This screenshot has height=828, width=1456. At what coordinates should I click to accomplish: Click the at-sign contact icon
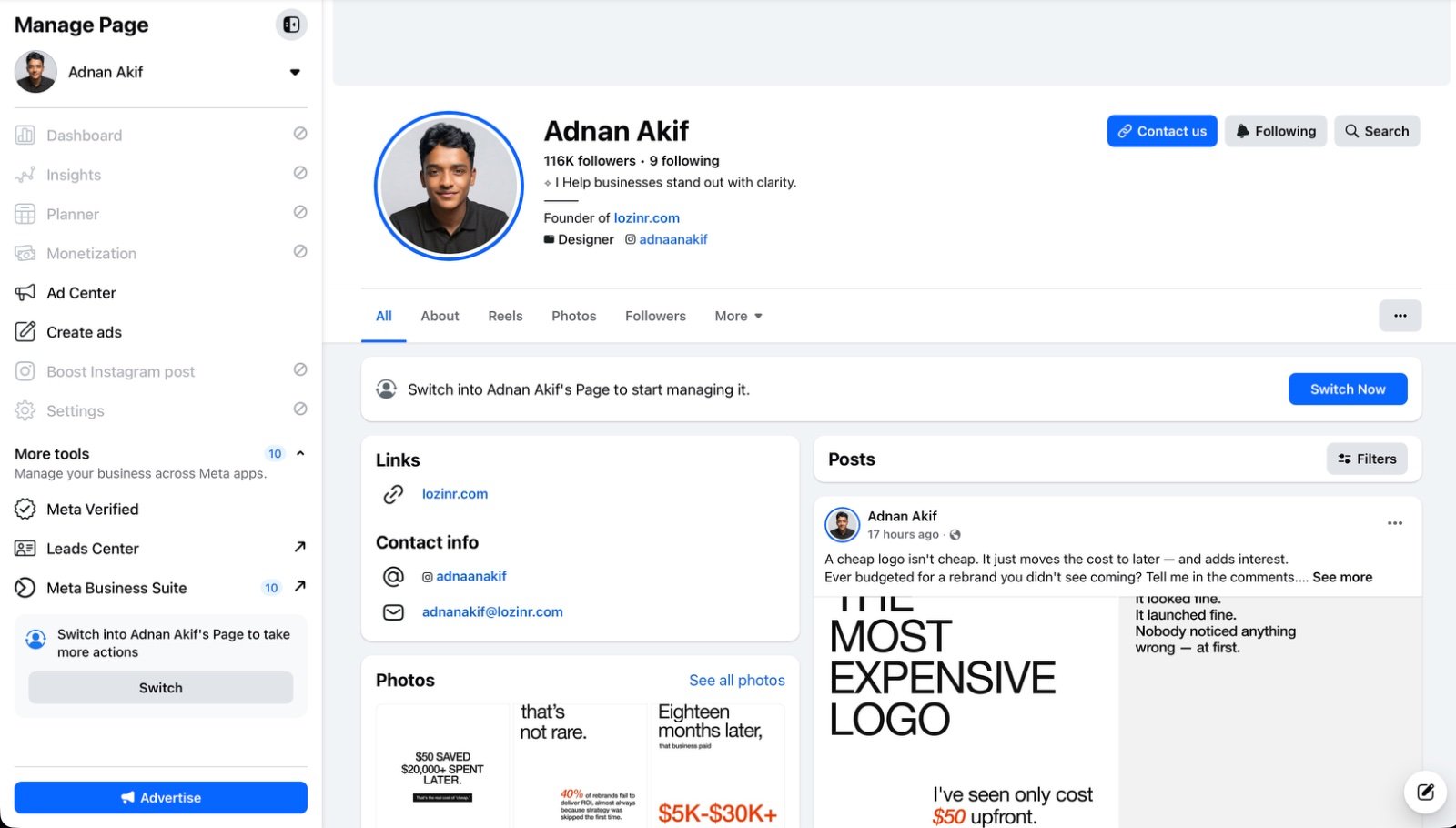click(393, 576)
